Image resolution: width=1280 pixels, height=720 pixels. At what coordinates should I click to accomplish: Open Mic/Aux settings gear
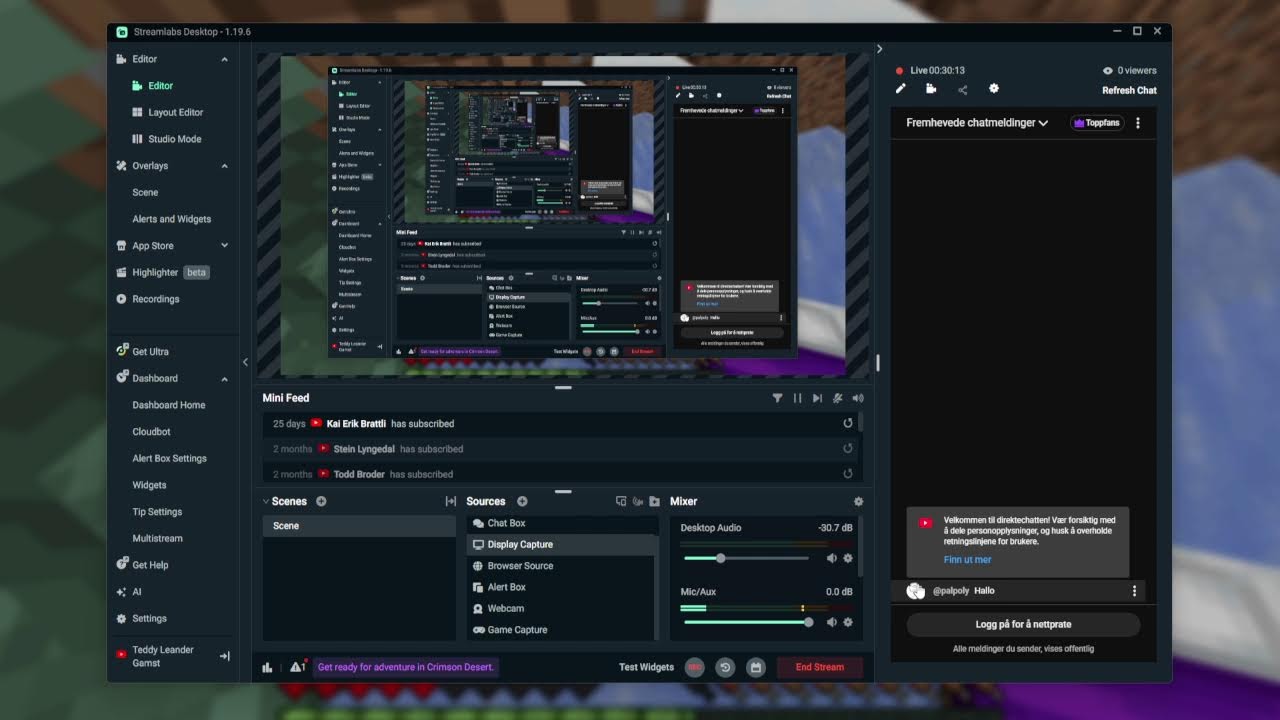point(848,622)
